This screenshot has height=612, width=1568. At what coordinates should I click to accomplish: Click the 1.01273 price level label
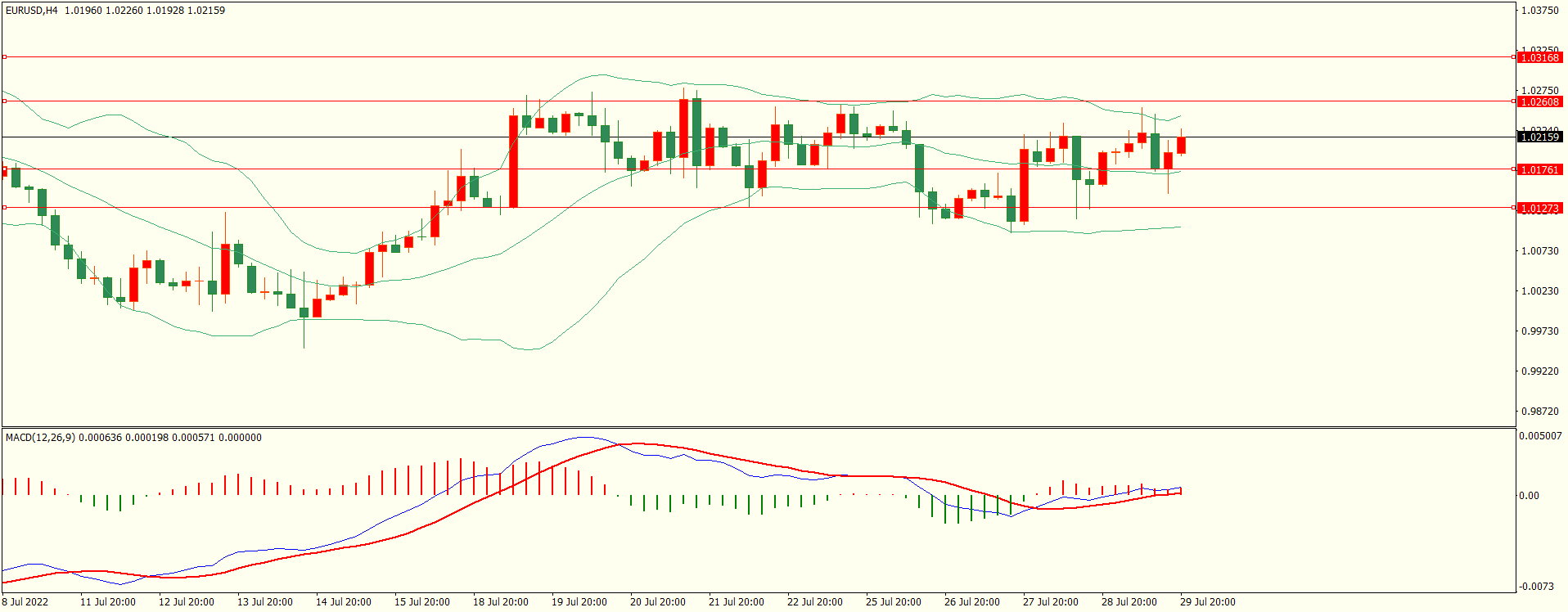(x=1539, y=209)
